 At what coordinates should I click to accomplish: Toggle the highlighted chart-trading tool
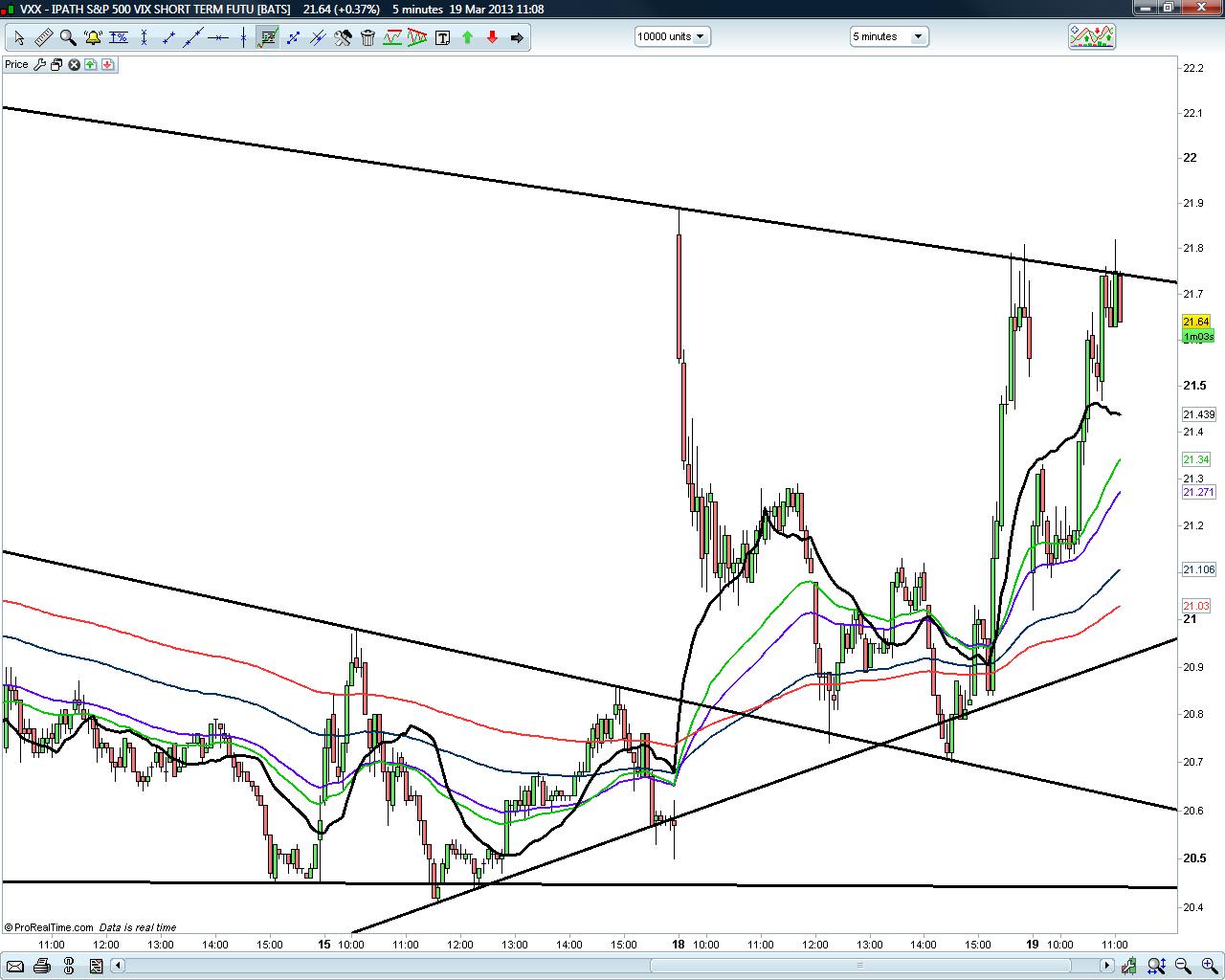[x=268, y=38]
